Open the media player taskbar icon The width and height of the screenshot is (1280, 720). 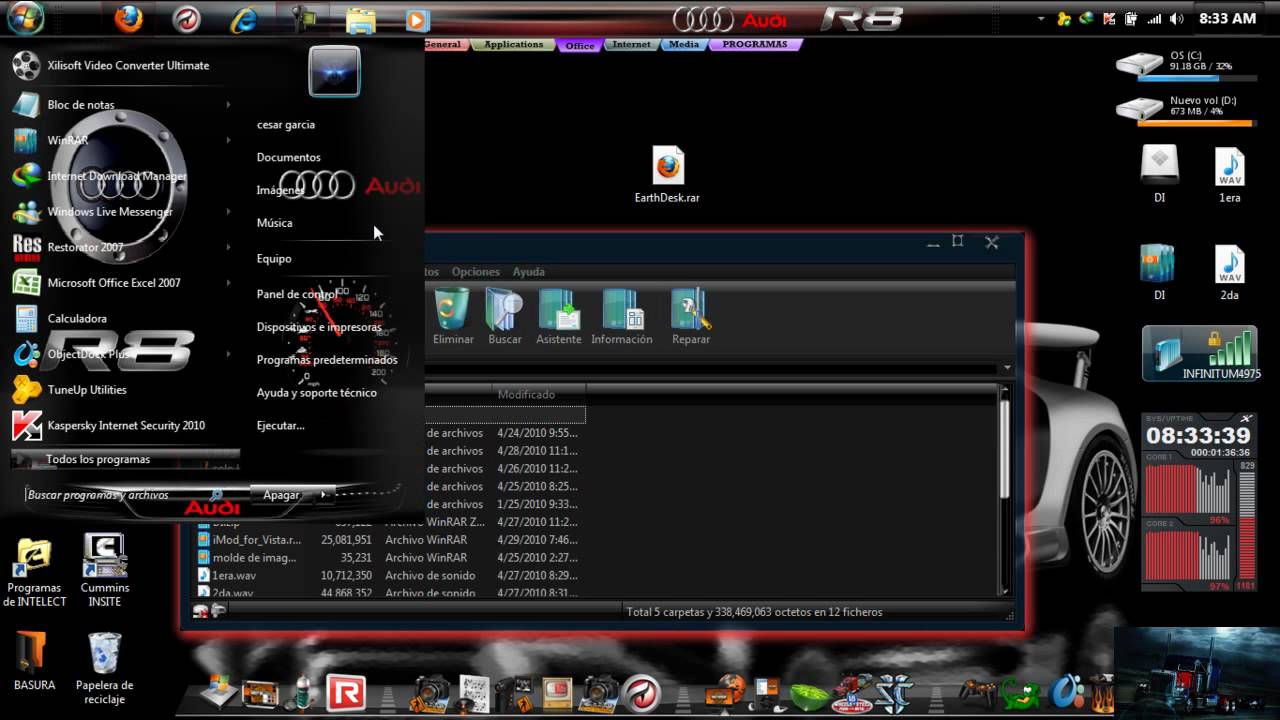point(417,19)
